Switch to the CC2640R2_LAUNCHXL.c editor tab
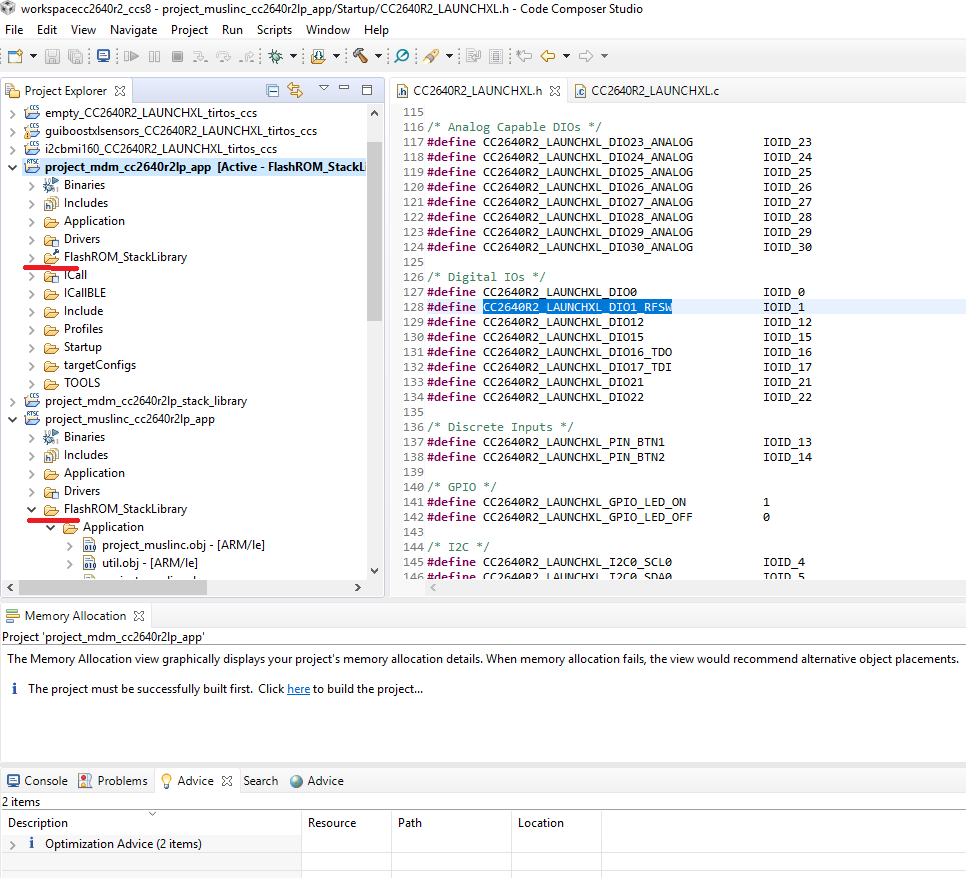Image resolution: width=966 pixels, height=878 pixels. pyautogui.click(x=653, y=91)
